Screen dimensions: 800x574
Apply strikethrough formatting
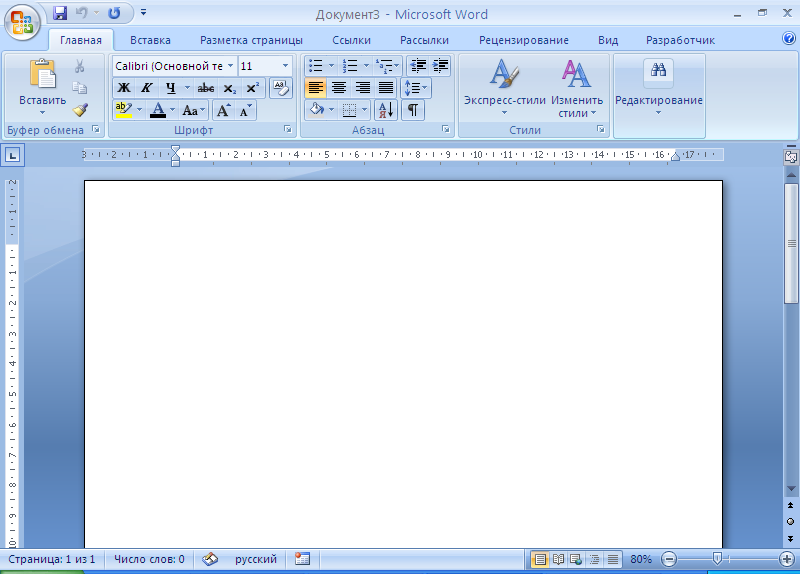click(x=206, y=88)
